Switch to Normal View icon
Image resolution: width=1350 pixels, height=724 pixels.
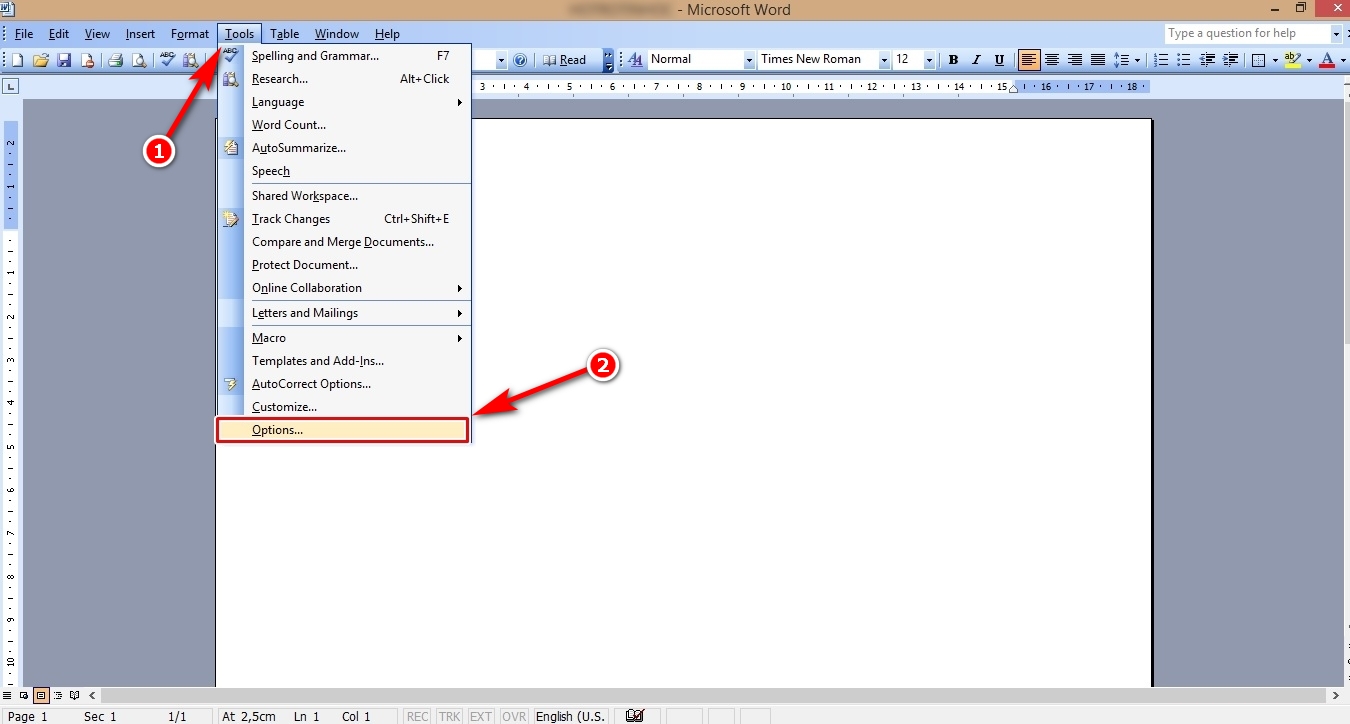click(x=8, y=695)
